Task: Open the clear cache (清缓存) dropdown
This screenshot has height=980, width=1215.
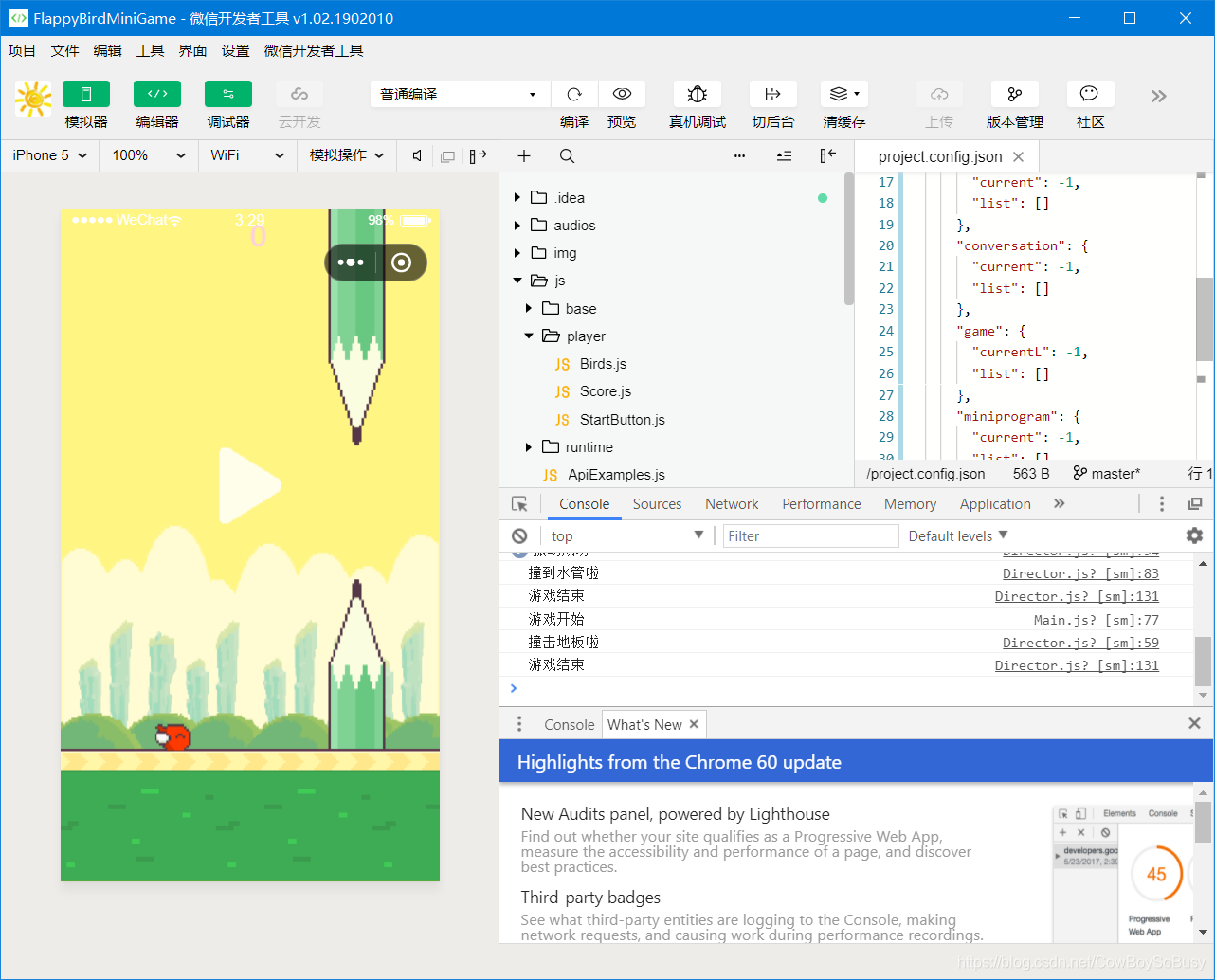Action: [x=844, y=94]
